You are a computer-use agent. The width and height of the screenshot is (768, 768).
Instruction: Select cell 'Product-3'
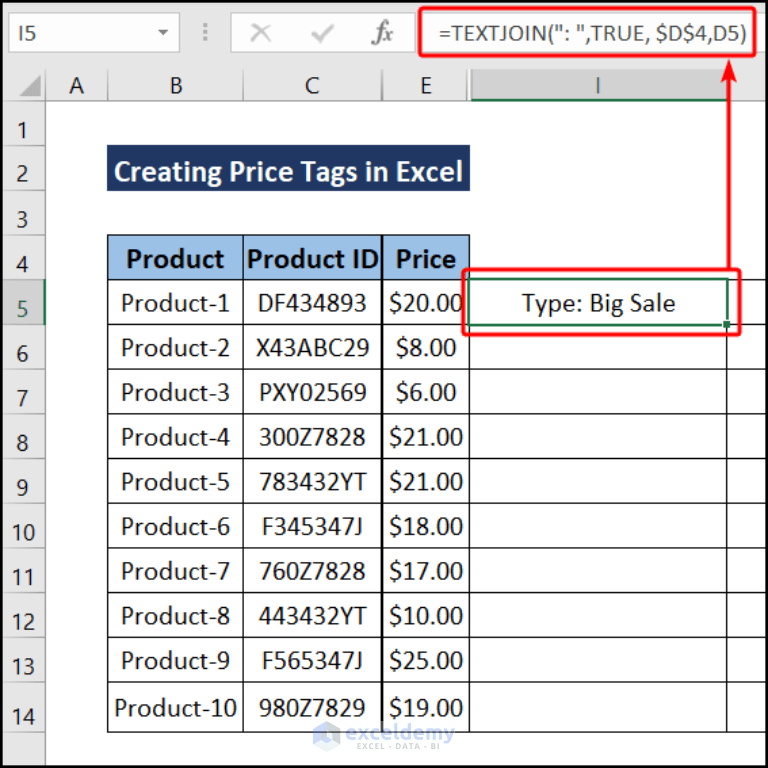175,391
